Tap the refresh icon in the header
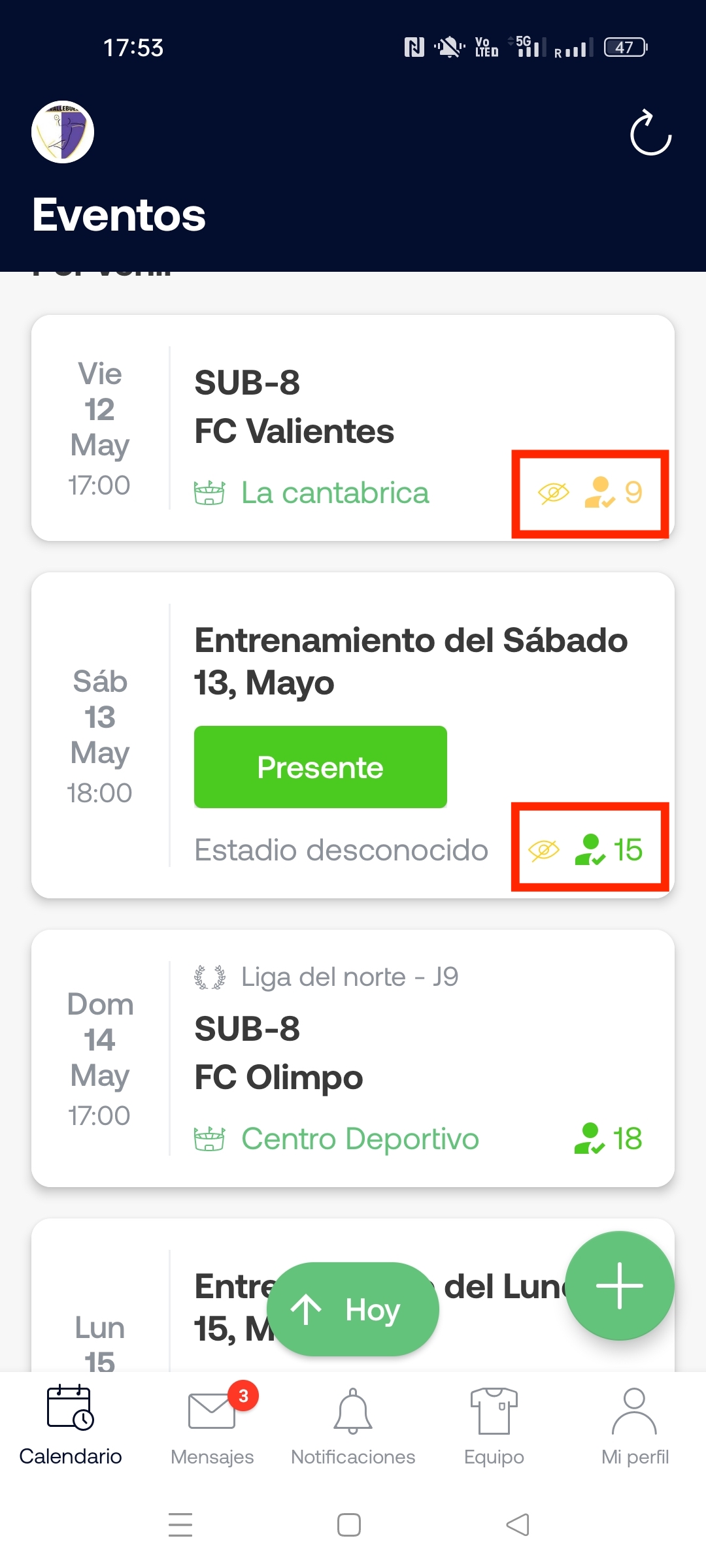The image size is (706, 1568). click(x=650, y=133)
